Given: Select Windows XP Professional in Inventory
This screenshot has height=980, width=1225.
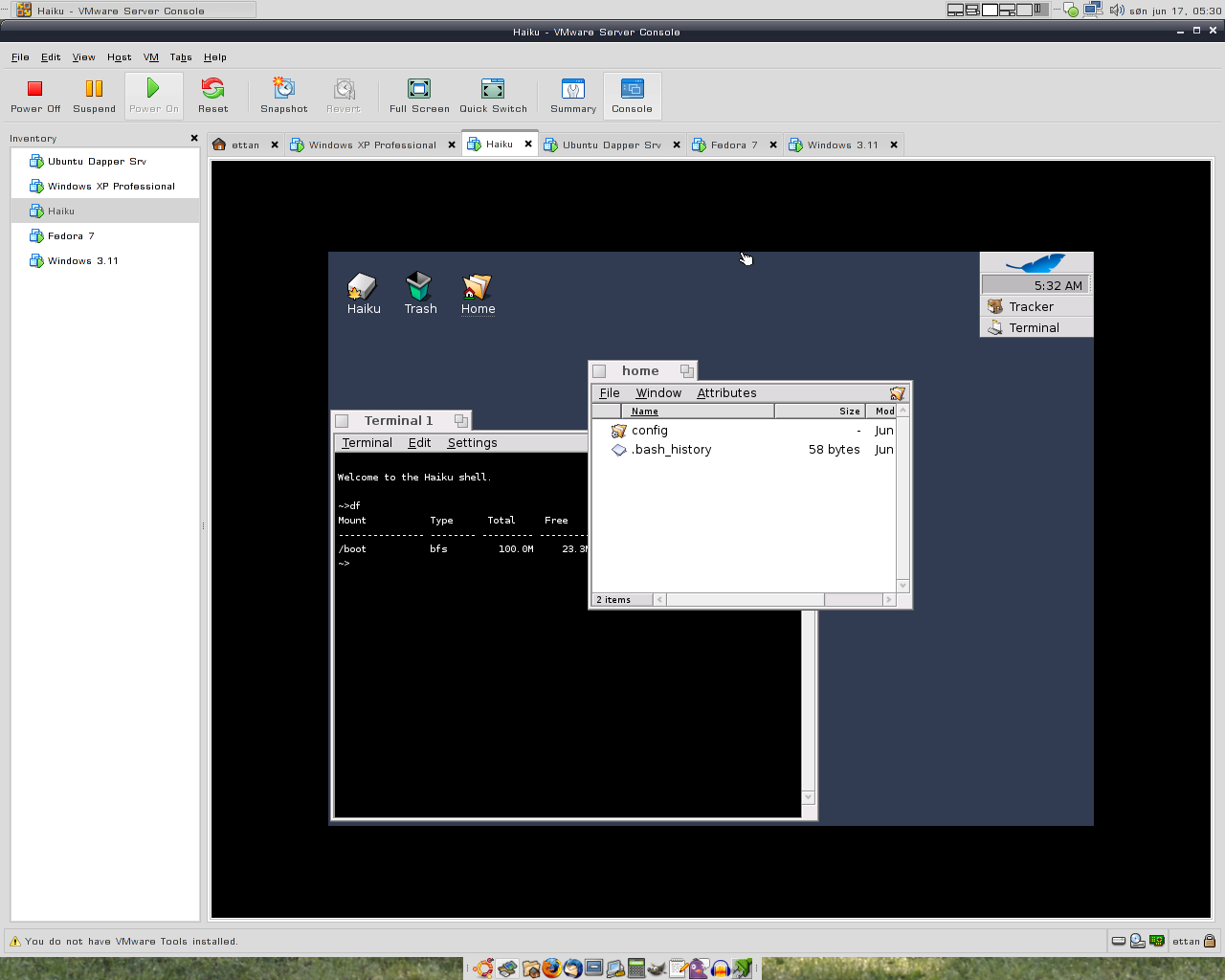Looking at the screenshot, I should pos(105,187).
